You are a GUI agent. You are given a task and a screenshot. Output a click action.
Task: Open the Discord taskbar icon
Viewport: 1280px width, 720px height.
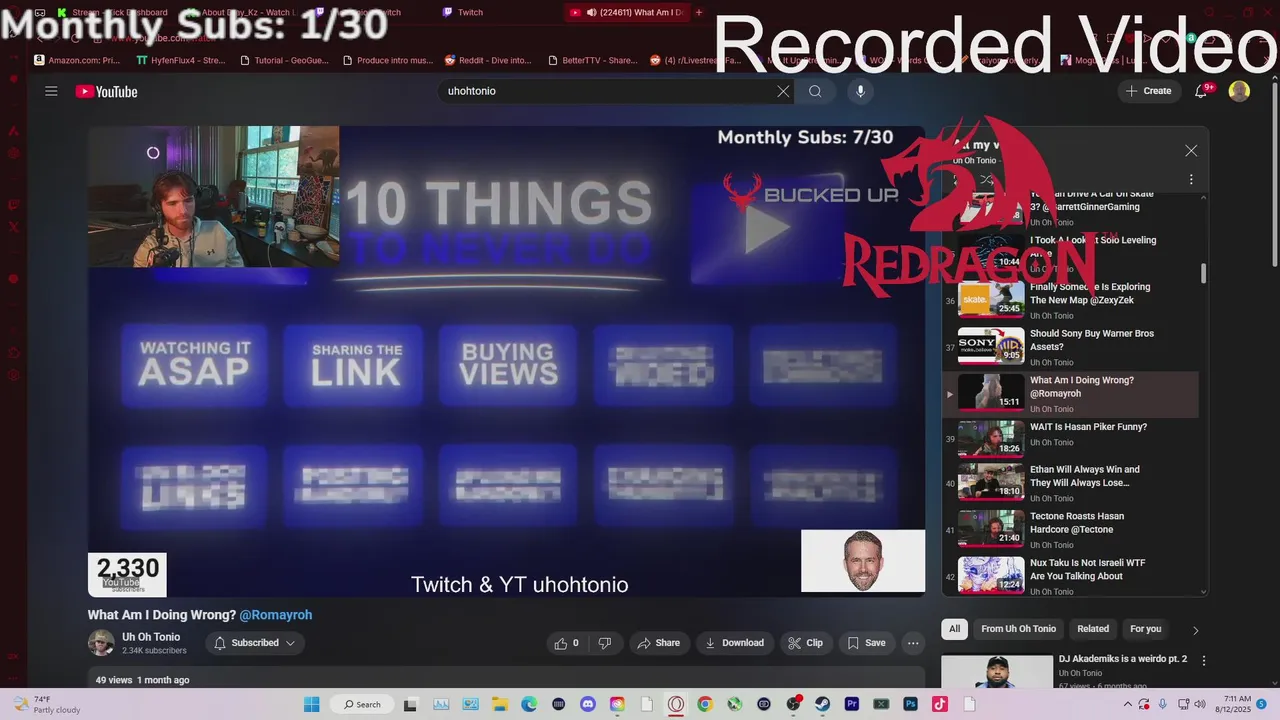[587, 704]
